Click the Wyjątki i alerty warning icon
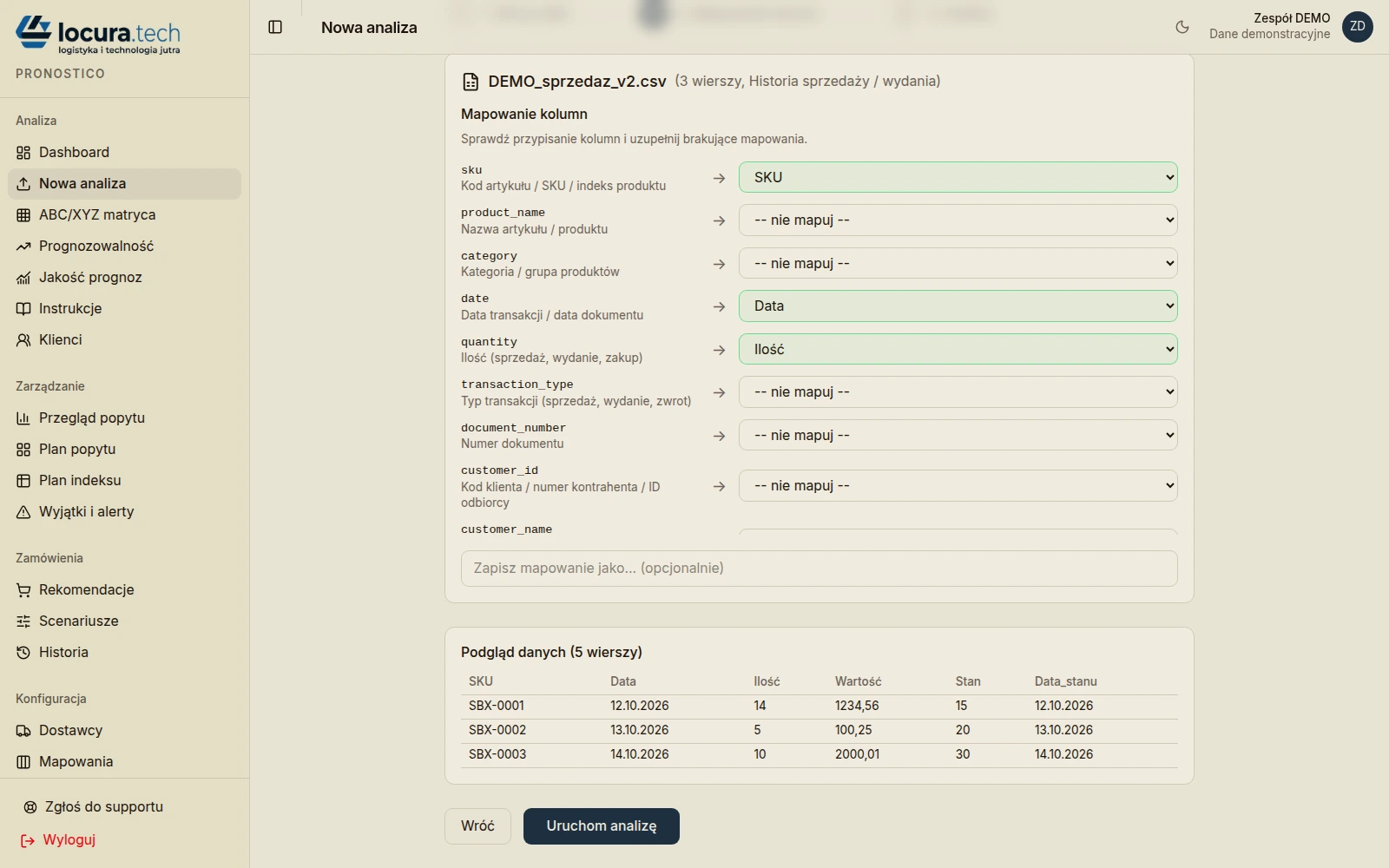This screenshot has width=1389, height=868. point(23,512)
